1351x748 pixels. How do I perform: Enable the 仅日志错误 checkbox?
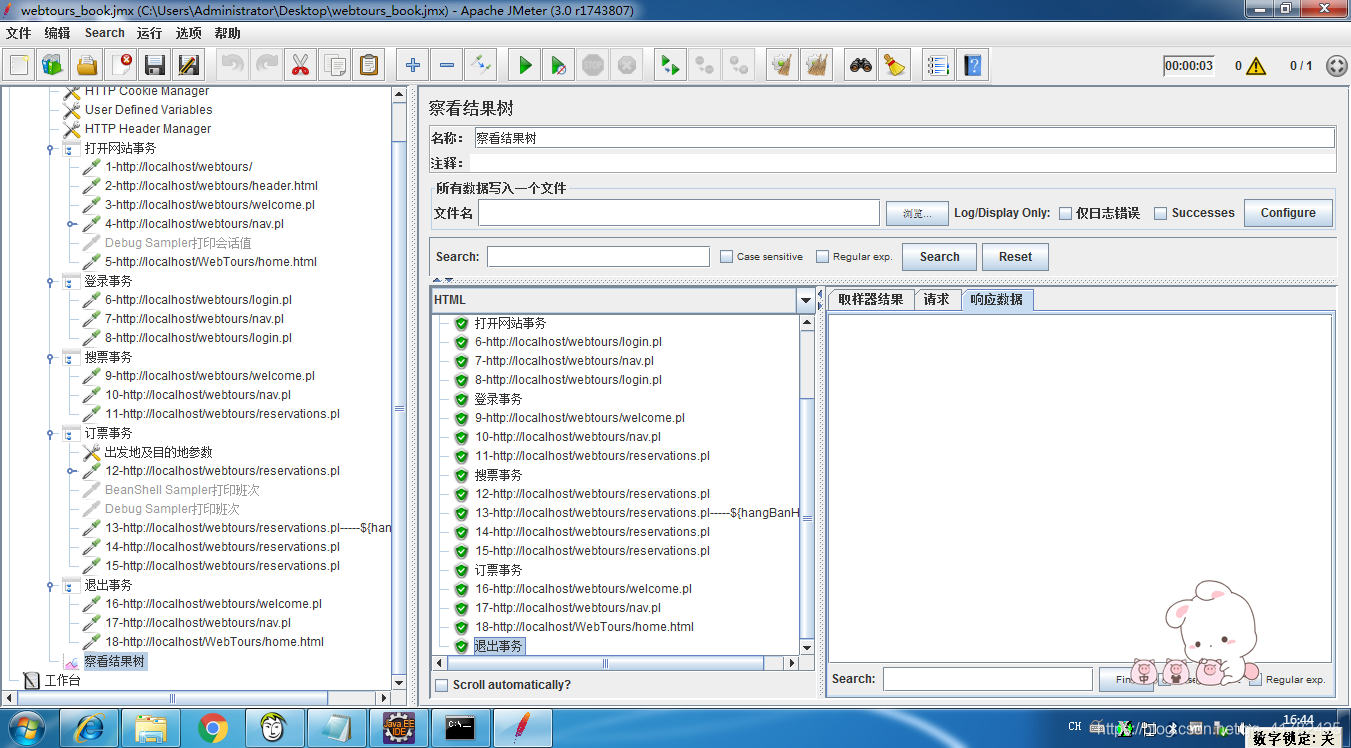pos(1066,213)
